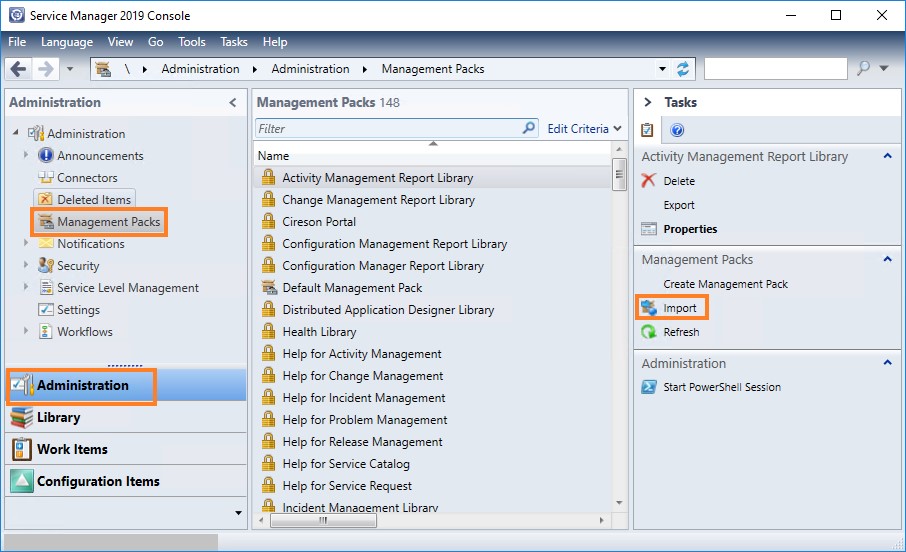Collapse the Administration tree root node
This screenshot has height=552, width=906.
click(16, 132)
